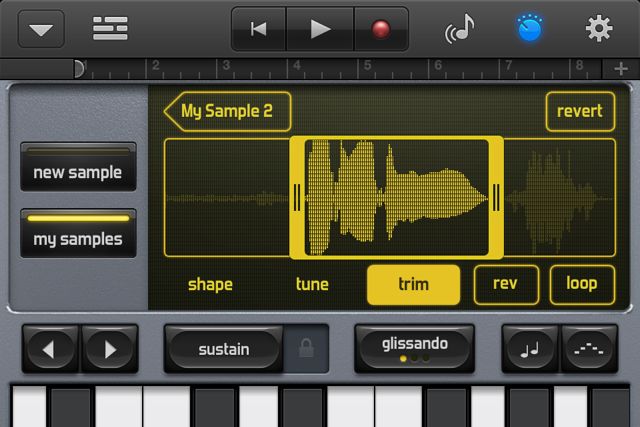Switch to the shape tab
Screen dimensions: 640x427
point(210,285)
